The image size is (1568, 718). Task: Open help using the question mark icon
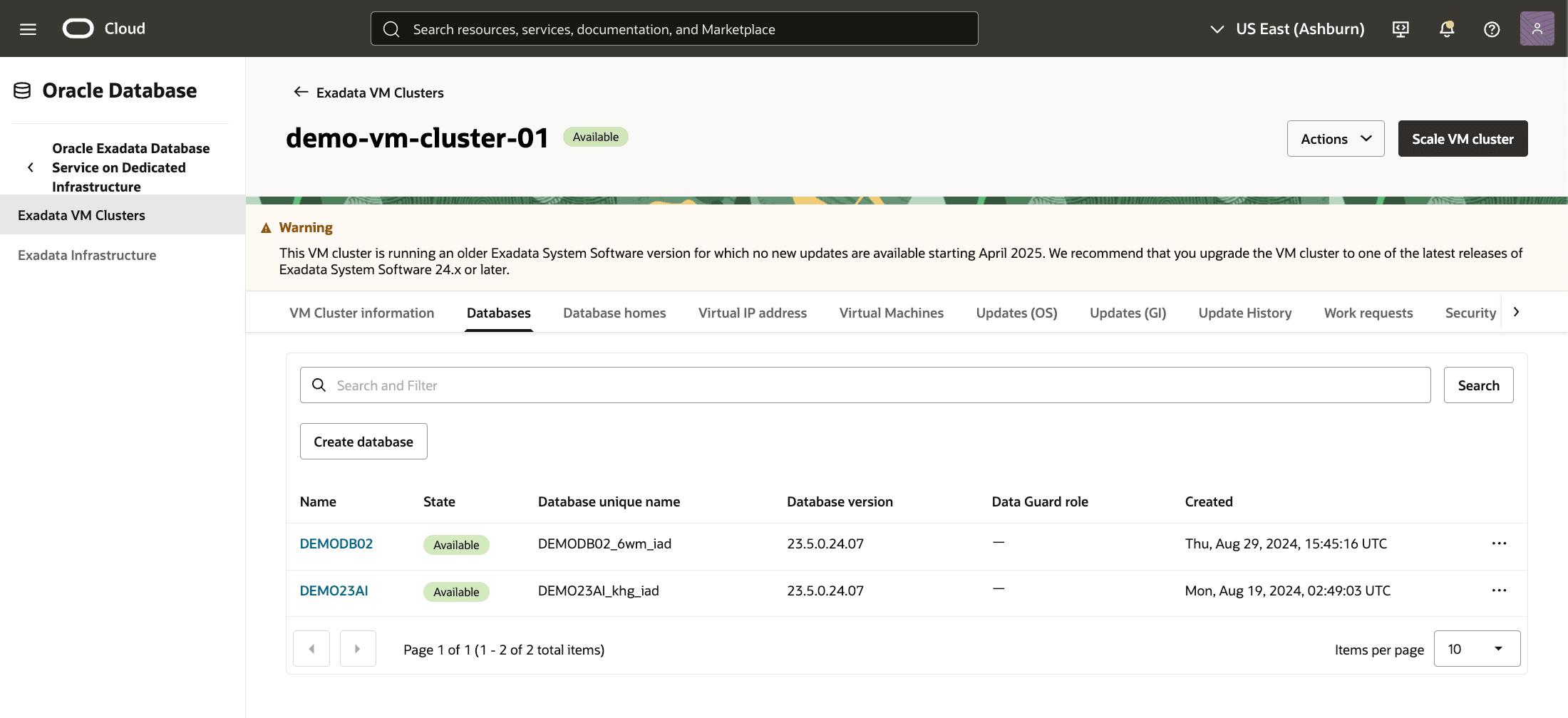click(1492, 28)
